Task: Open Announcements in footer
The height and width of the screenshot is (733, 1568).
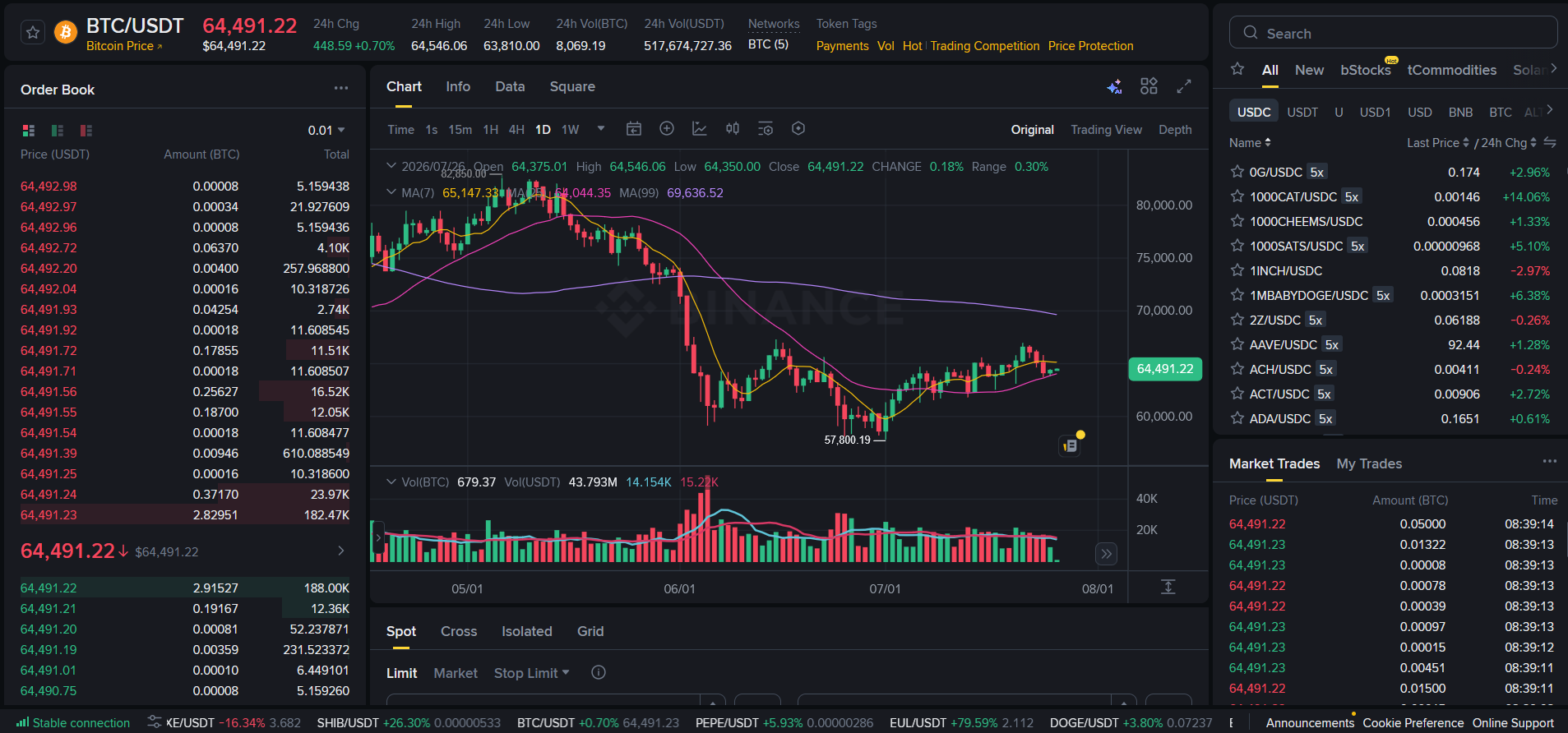Action: 1310,723
